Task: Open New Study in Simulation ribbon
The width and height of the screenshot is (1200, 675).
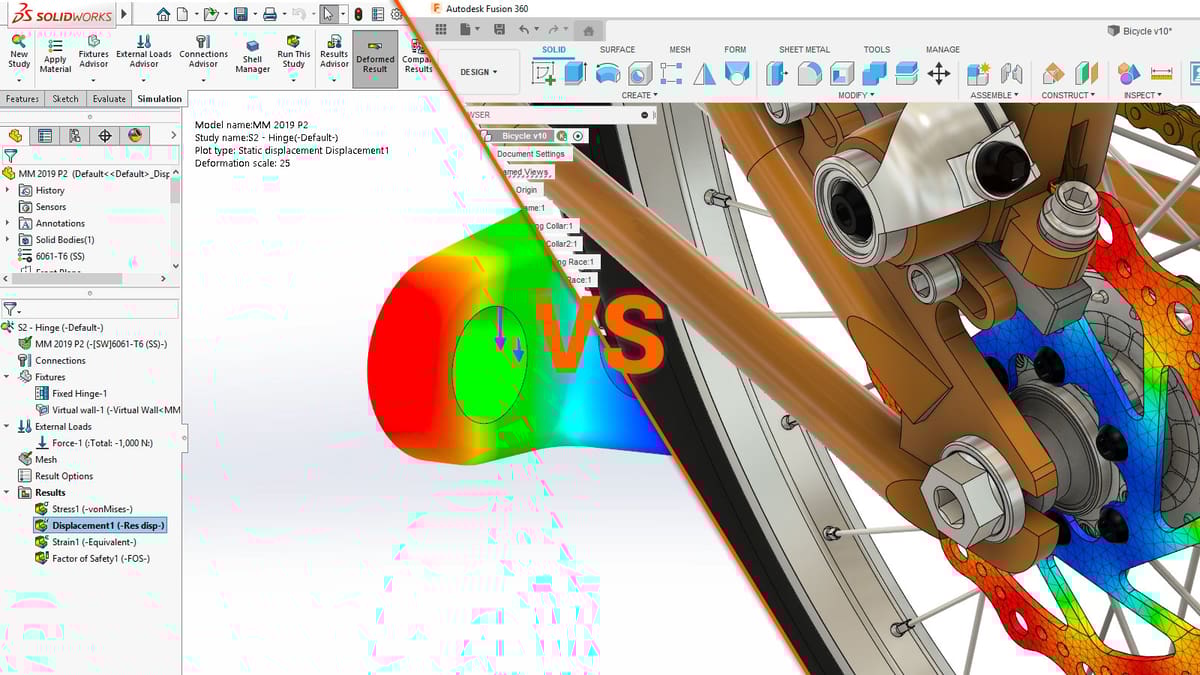Action: pos(19,52)
